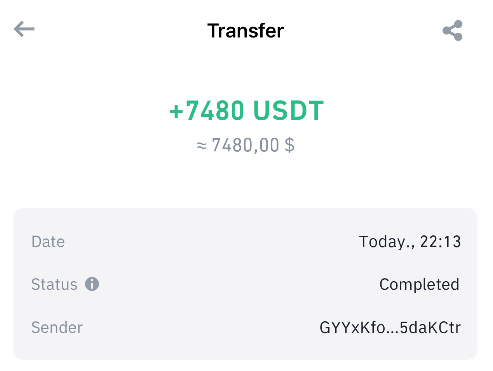Click the 22:13 time value
493x371 pixels.
440,241
